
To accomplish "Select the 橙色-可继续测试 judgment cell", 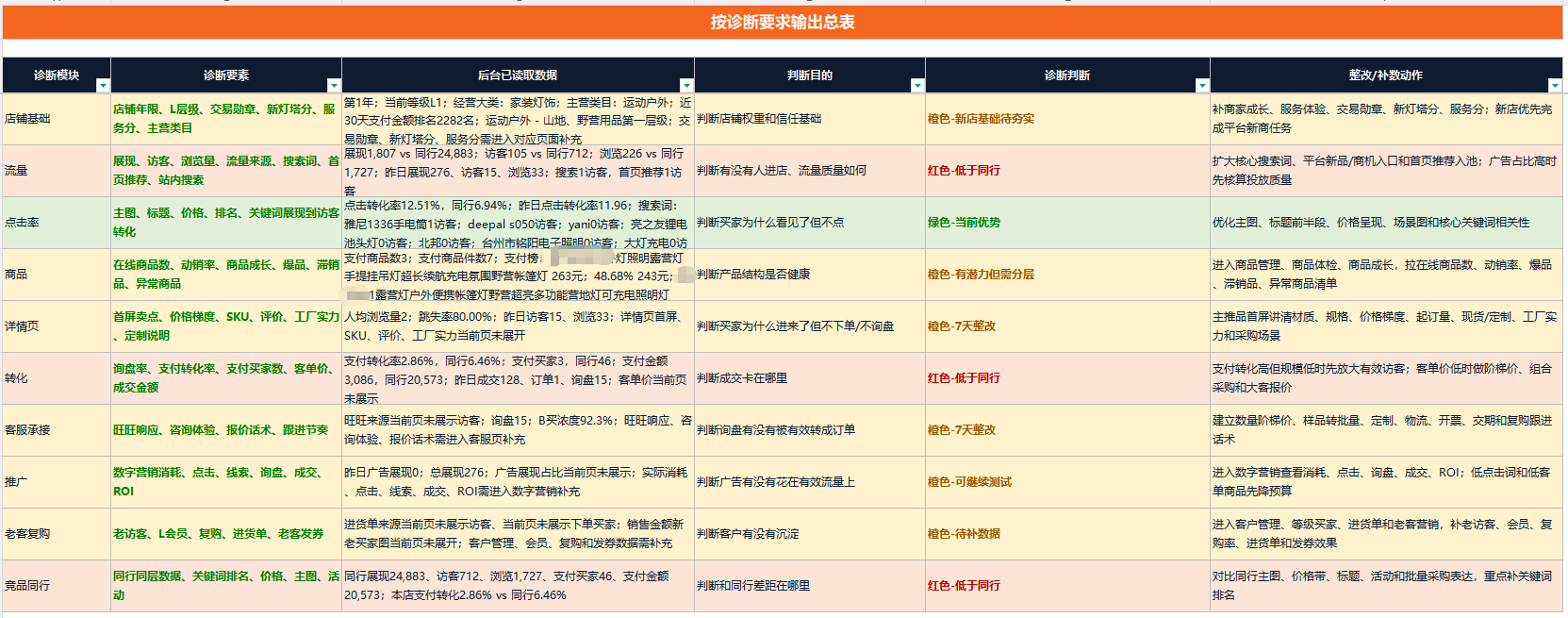I will 1067,482.
